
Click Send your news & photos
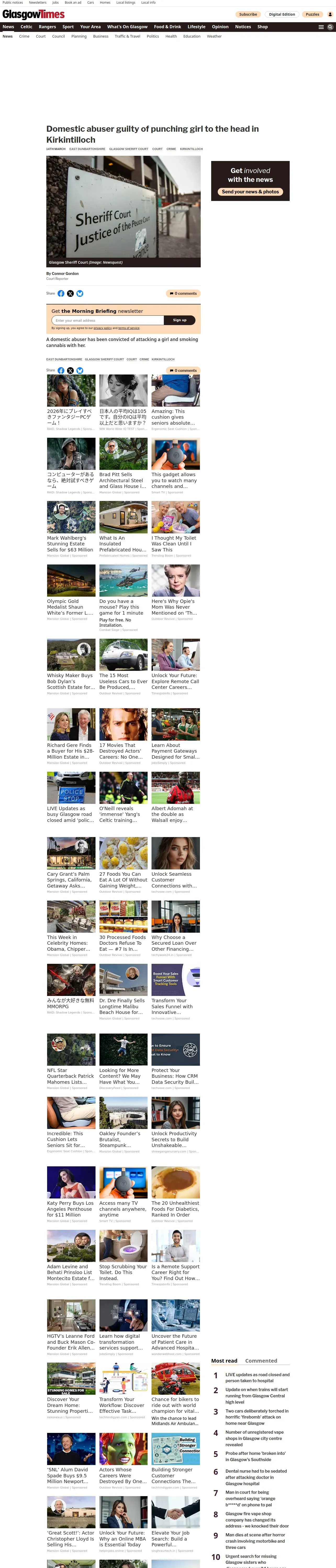coord(250,192)
